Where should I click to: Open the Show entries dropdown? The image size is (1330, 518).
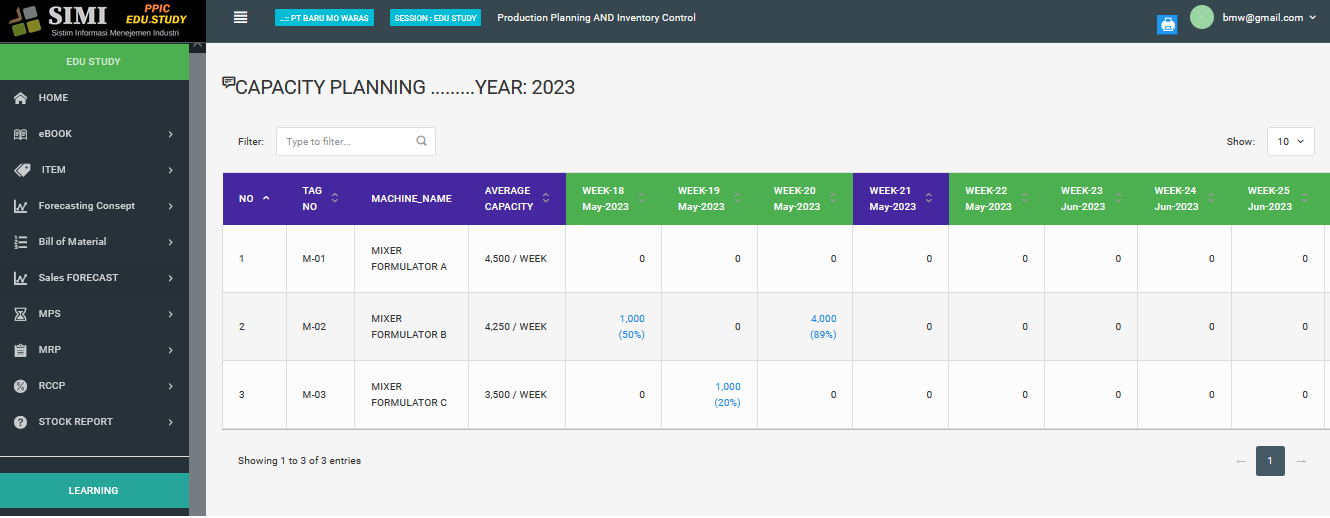coord(1290,141)
